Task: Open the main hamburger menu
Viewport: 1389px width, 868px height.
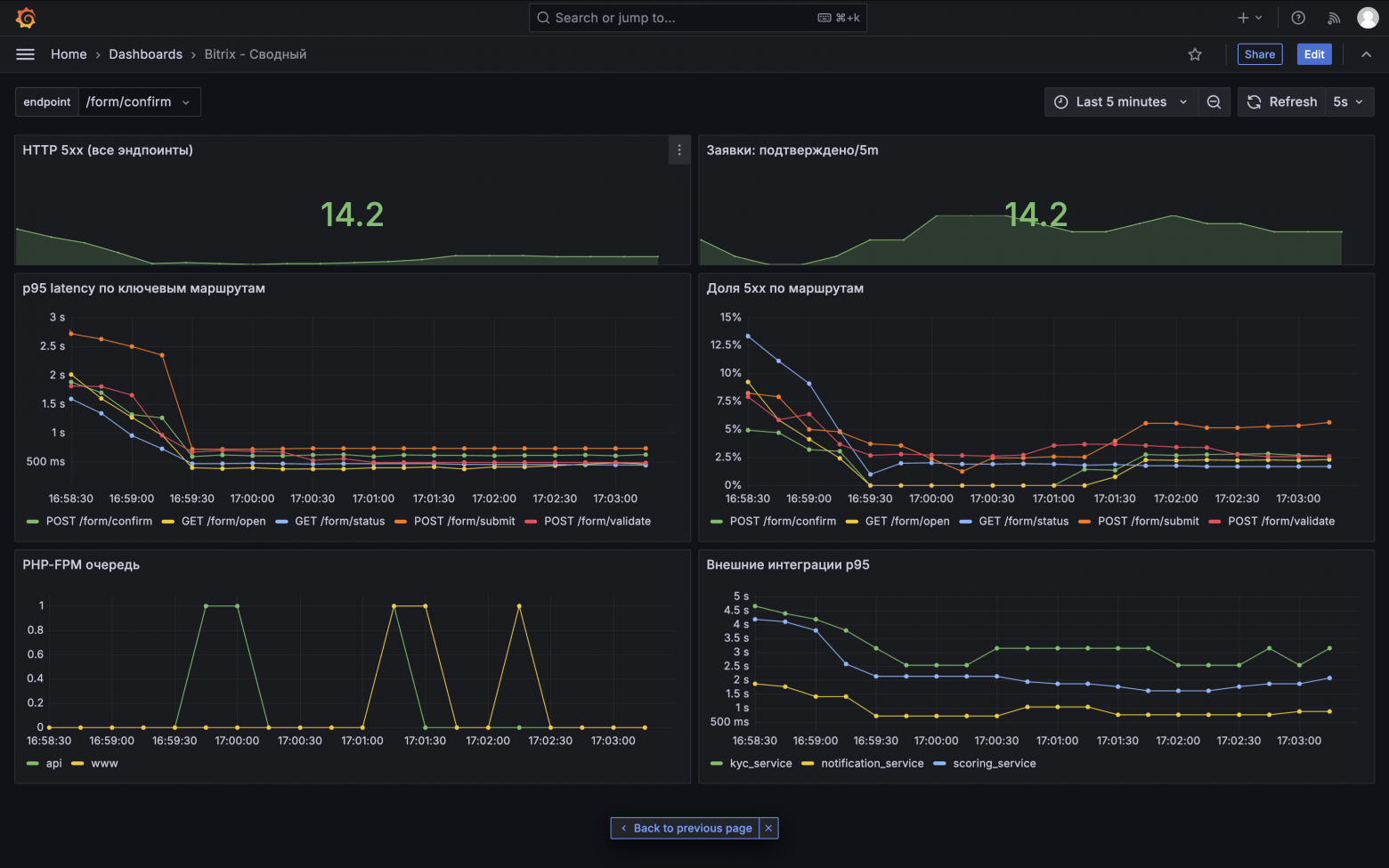Action: (x=26, y=54)
